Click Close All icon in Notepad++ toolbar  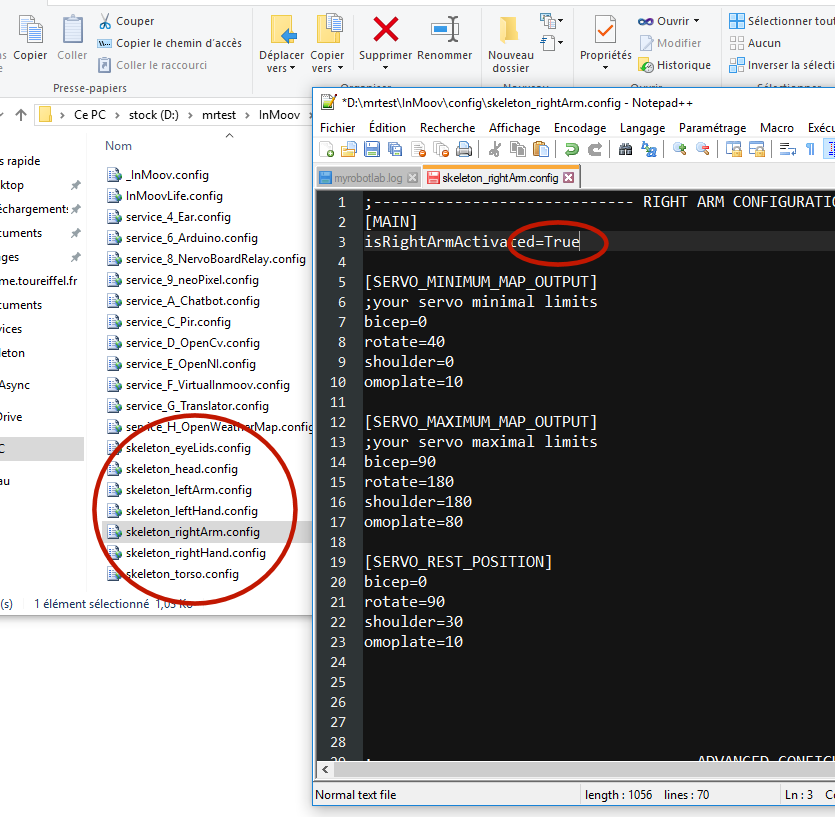click(441, 150)
